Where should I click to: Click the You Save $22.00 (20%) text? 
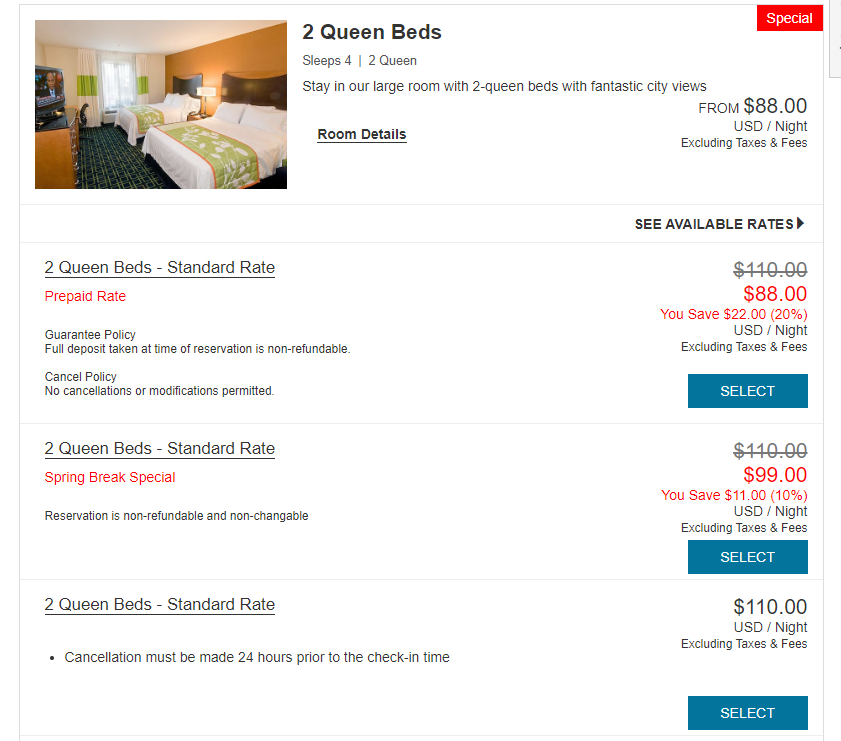coord(734,314)
